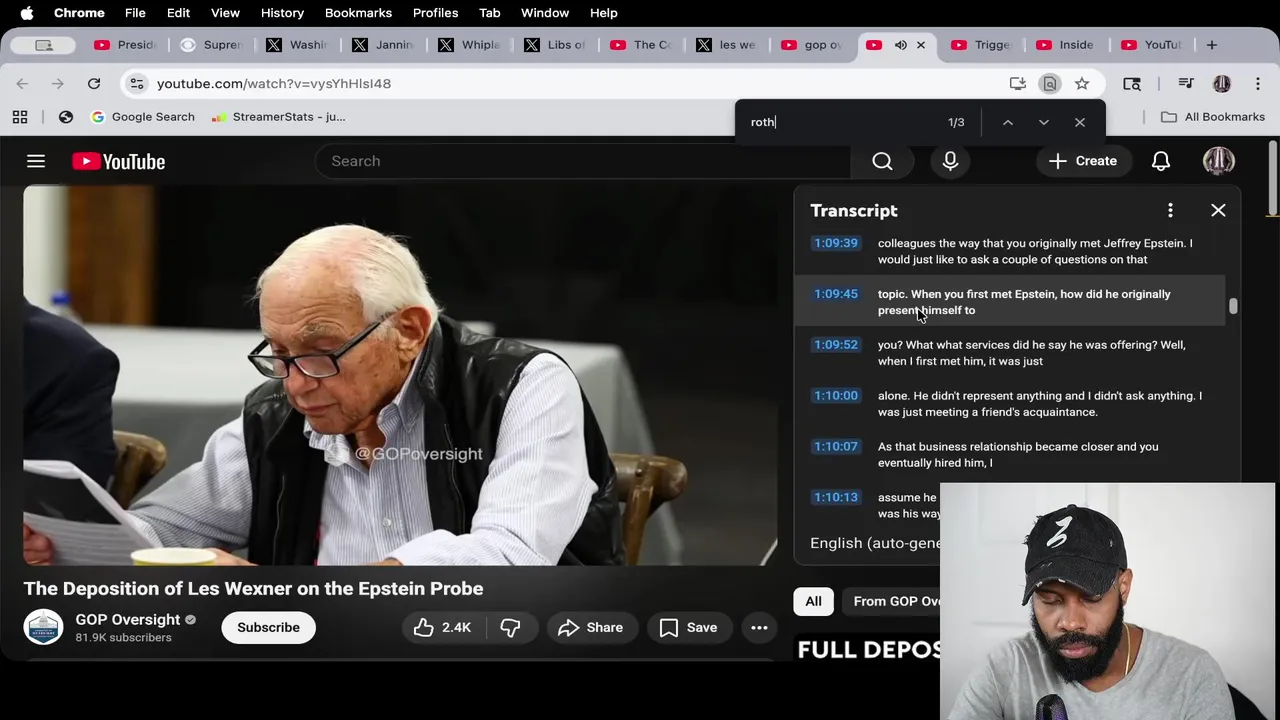Dislike the video with thumbs-down
The width and height of the screenshot is (1280, 720).
pyautogui.click(x=510, y=628)
